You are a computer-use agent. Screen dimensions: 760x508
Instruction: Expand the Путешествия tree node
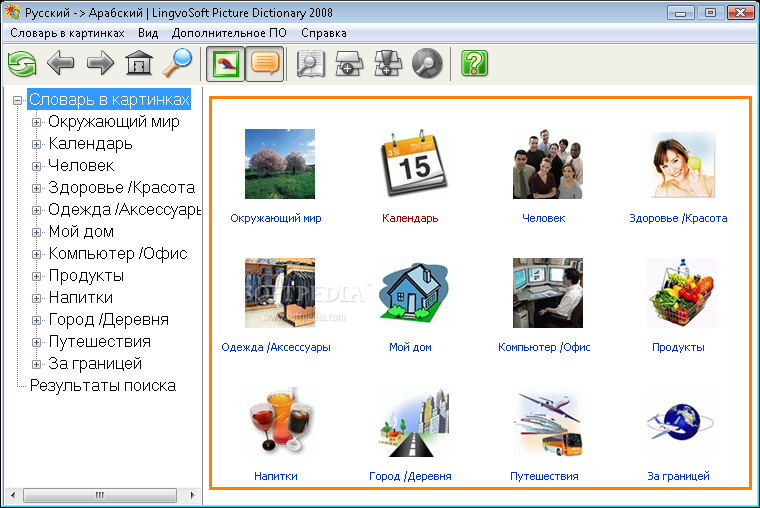coord(36,342)
